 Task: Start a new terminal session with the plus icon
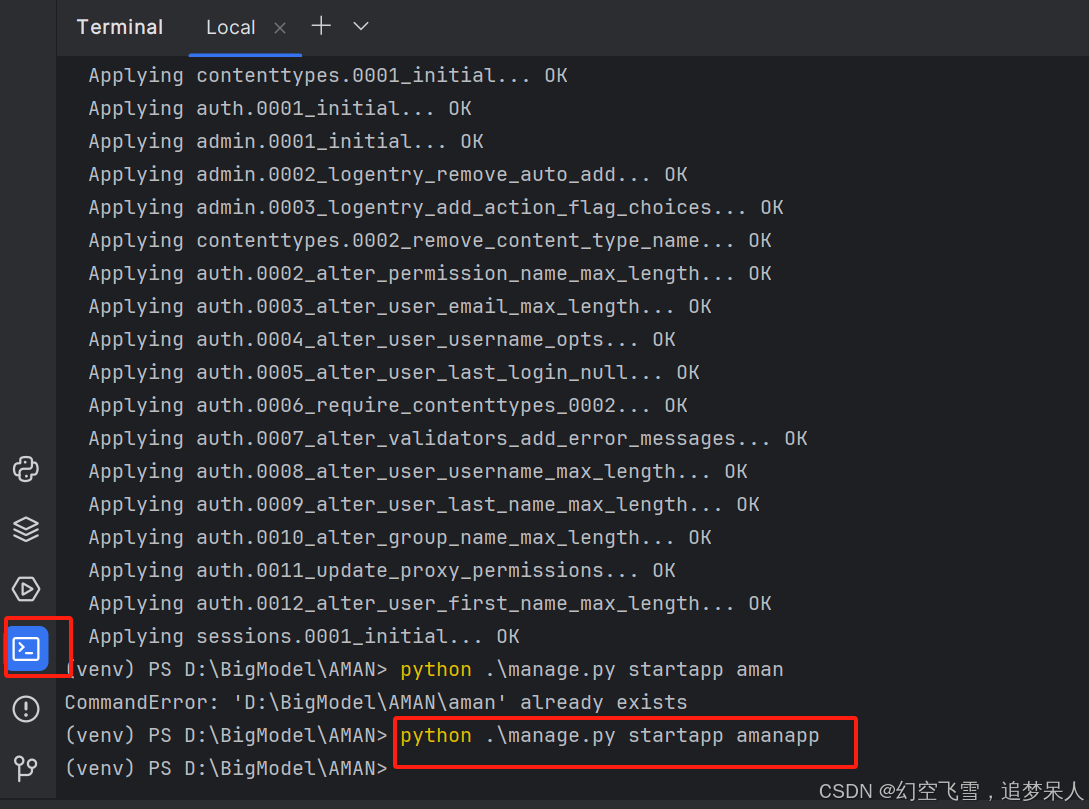320,27
